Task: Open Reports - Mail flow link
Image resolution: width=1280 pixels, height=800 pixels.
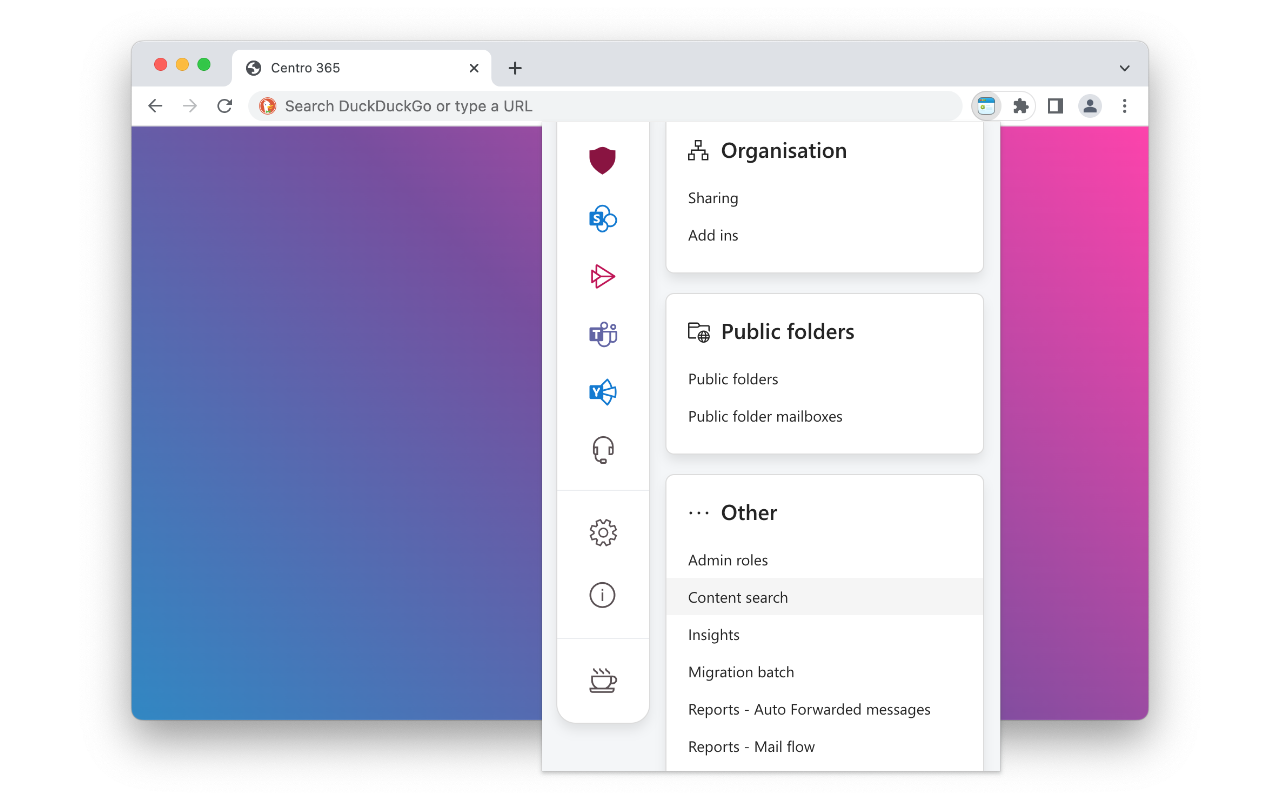Action: coord(751,747)
